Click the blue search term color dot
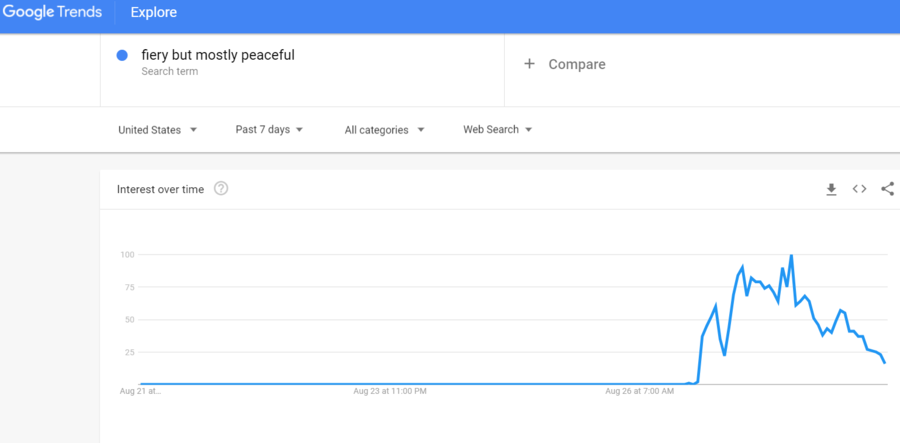The height and width of the screenshot is (443, 900). click(122, 56)
